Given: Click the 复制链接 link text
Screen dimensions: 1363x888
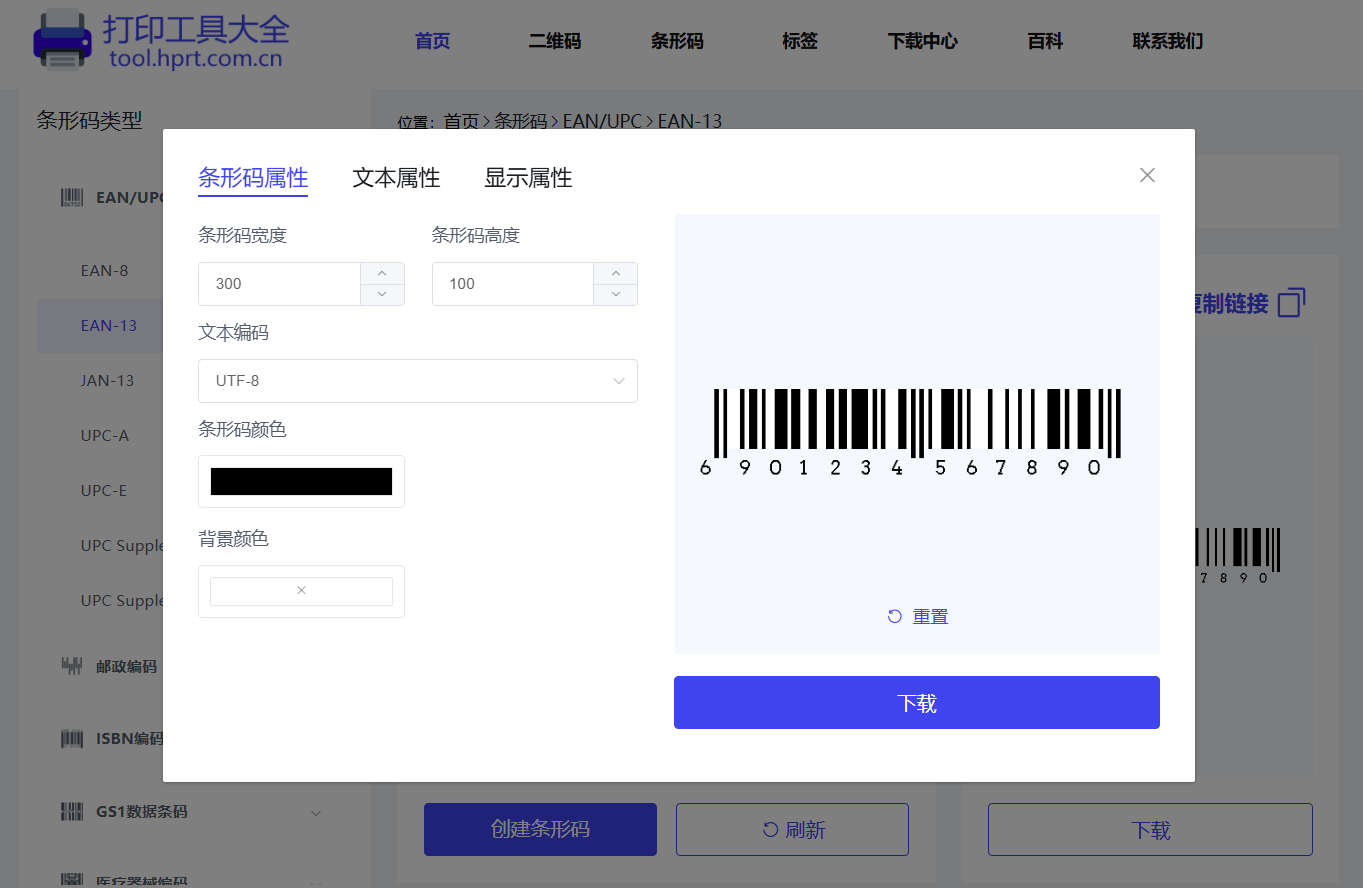Looking at the screenshot, I should pyautogui.click(x=1232, y=304).
